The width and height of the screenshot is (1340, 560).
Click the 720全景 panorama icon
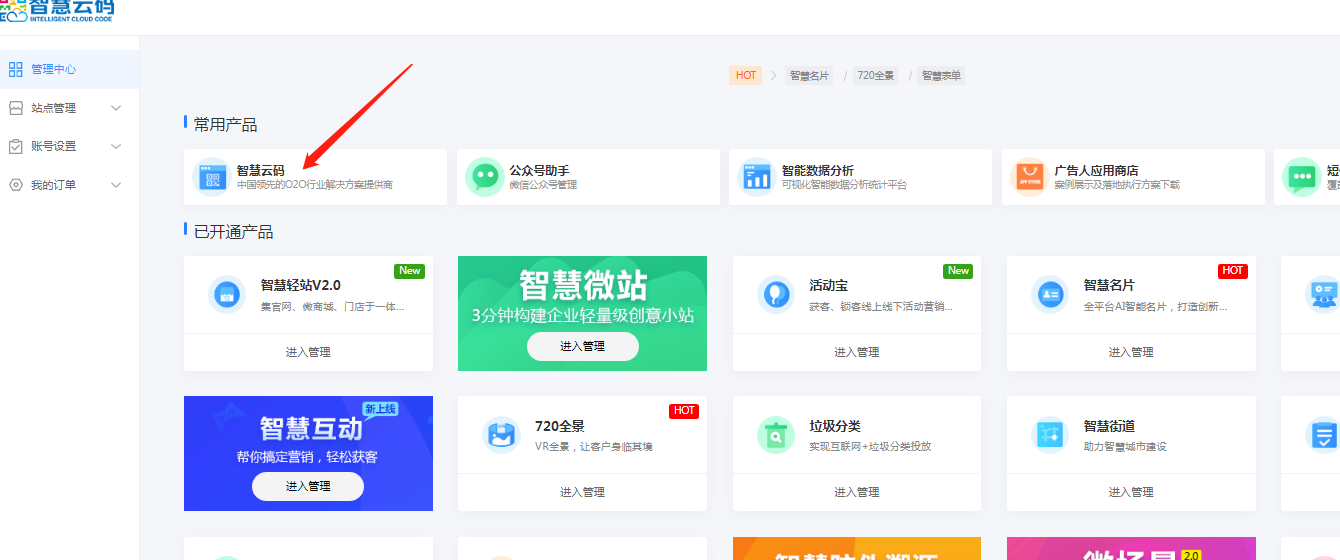click(x=502, y=435)
